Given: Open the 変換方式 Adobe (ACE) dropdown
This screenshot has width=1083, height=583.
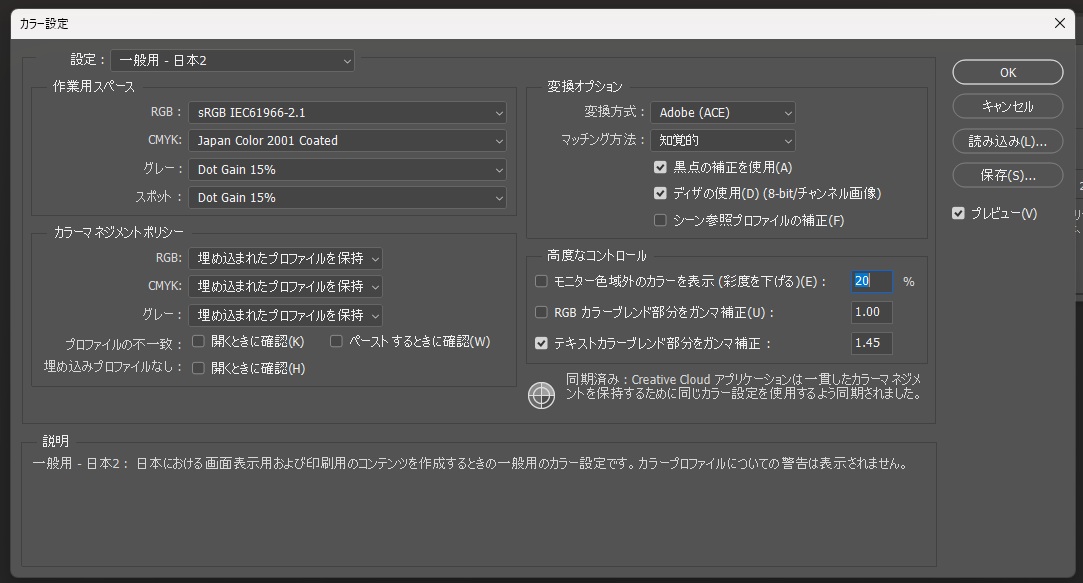Looking at the screenshot, I should pyautogui.click(x=722, y=113).
